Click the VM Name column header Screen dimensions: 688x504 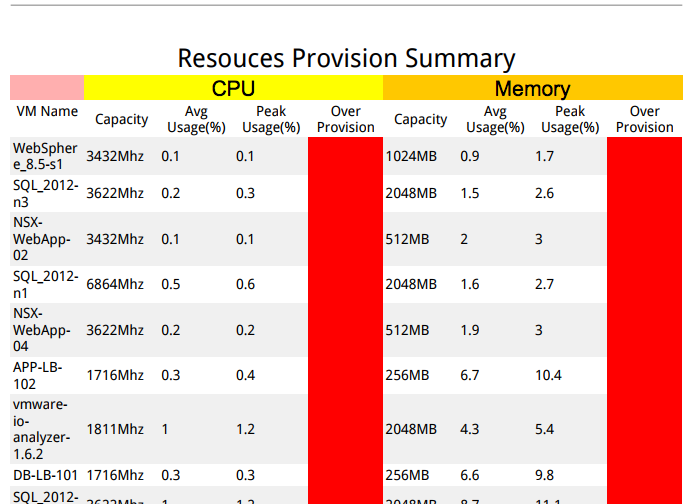(46, 112)
